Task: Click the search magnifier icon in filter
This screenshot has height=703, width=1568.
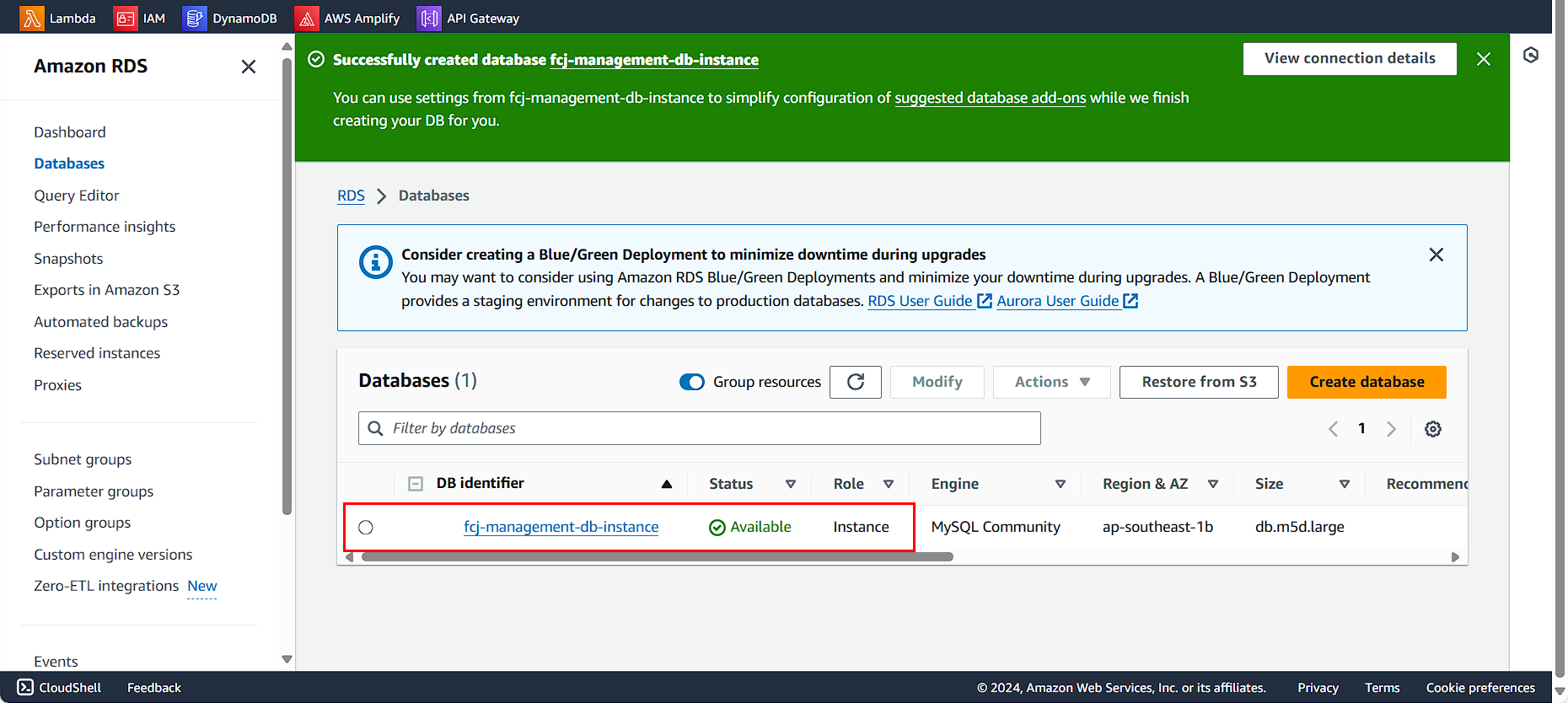Action: (376, 428)
